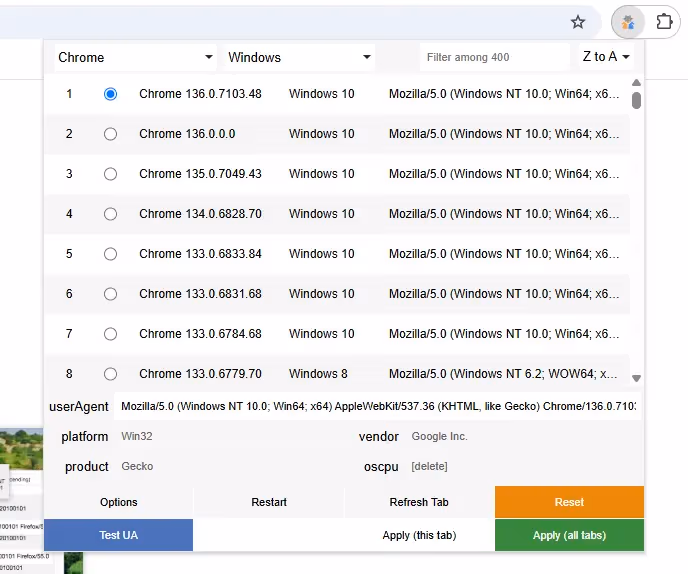
Task: Select radio for Chrome 133.0.6784.68
Action: click(110, 334)
